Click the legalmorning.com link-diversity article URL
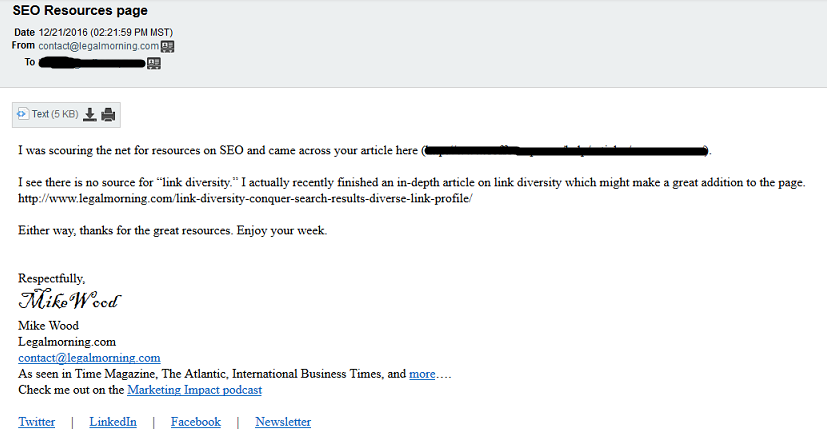This screenshot has height=444, width=827. pyautogui.click(x=244, y=198)
